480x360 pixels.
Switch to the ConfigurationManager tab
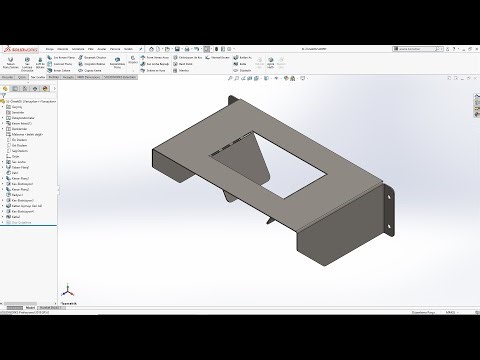(x=25, y=88)
